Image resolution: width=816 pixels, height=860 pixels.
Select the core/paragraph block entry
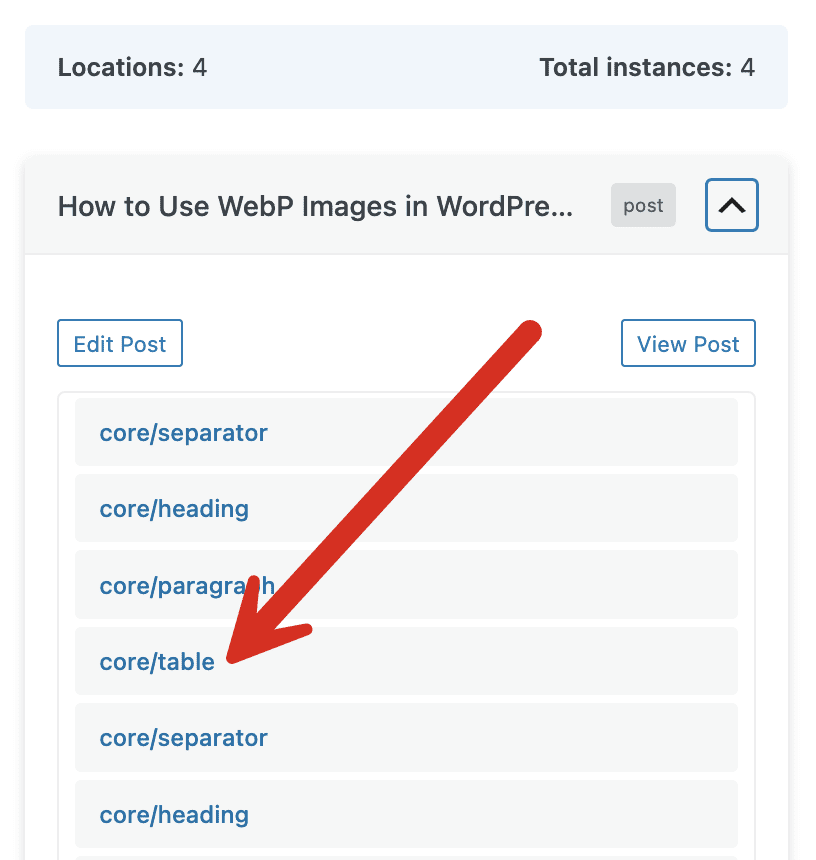point(186,585)
